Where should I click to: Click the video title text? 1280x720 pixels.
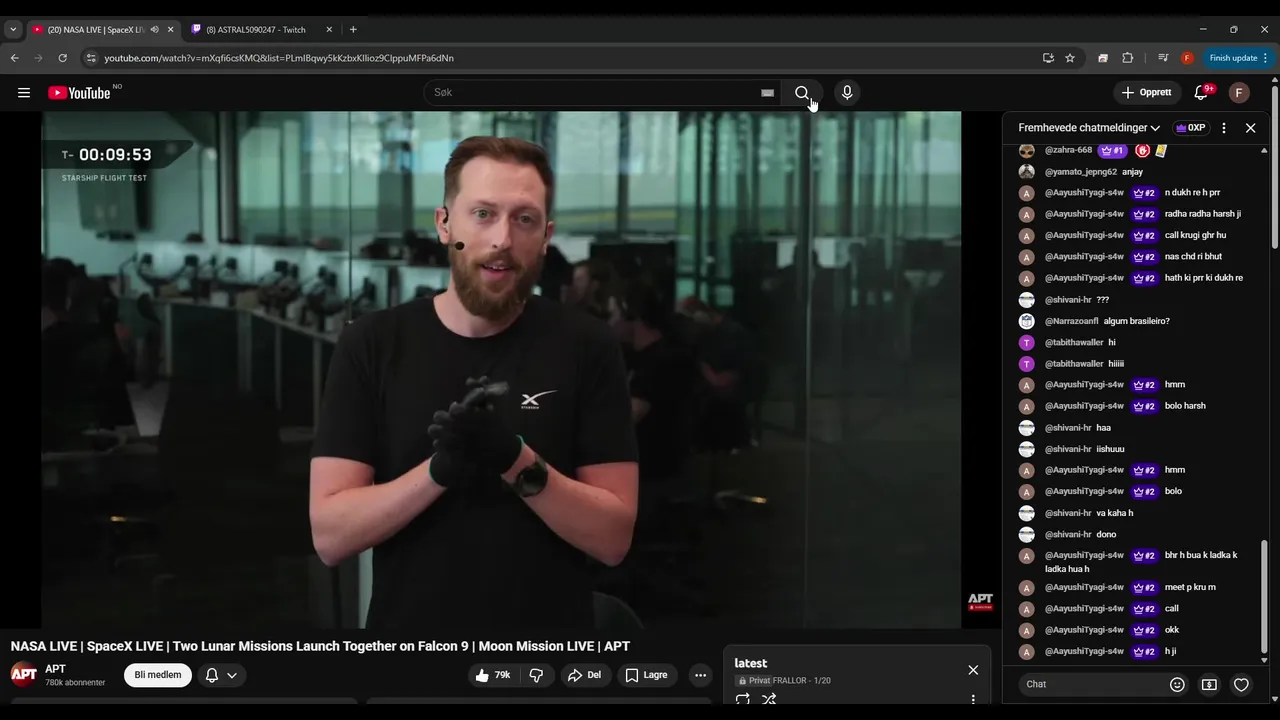(x=320, y=646)
